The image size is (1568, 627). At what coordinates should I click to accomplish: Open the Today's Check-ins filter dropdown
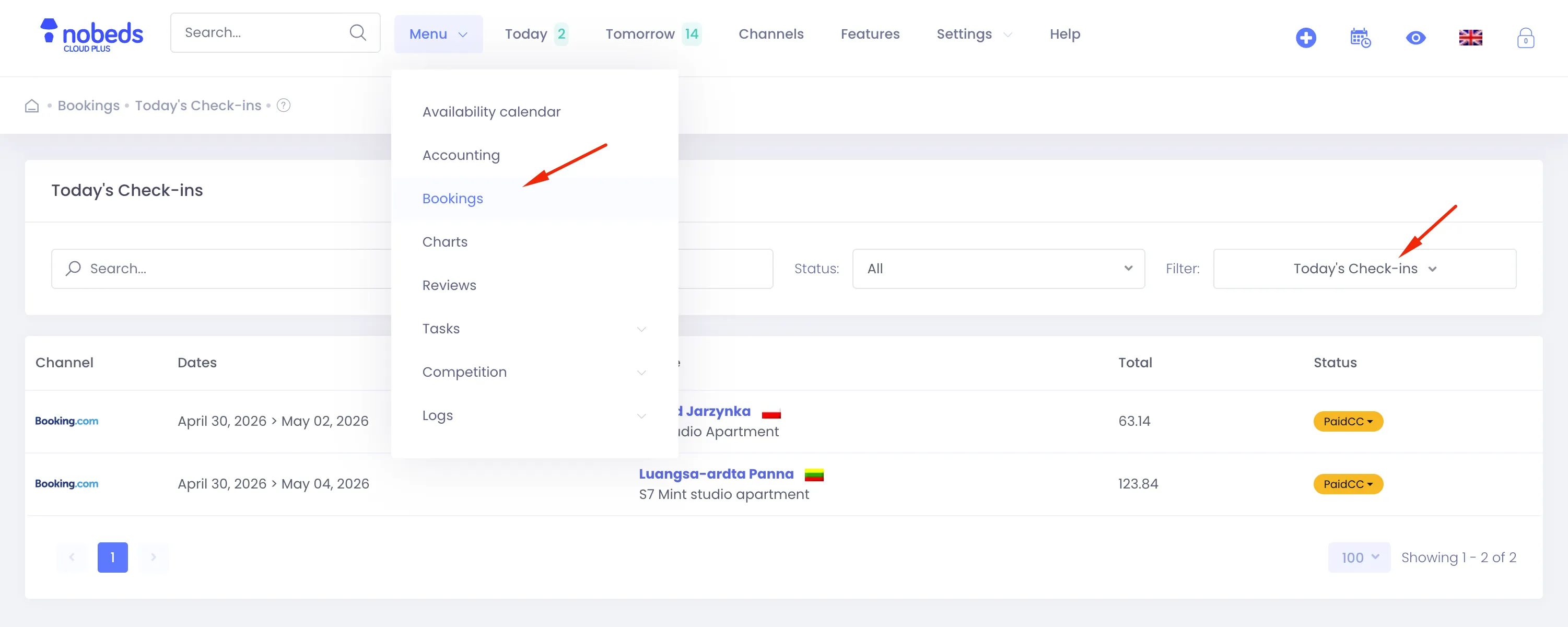[x=1364, y=269]
